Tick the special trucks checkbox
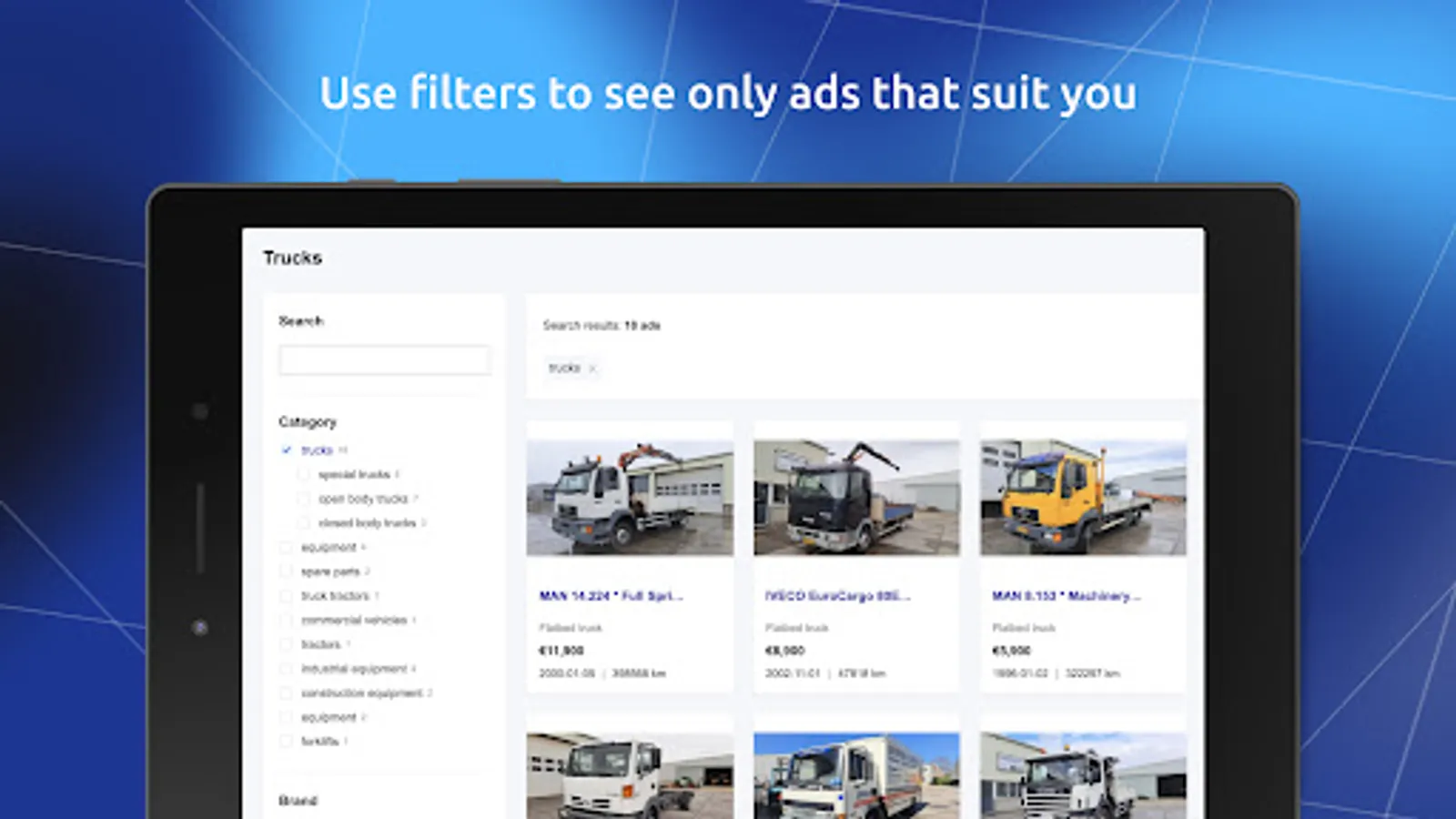This screenshot has width=1456, height=819. click(303, 475)
